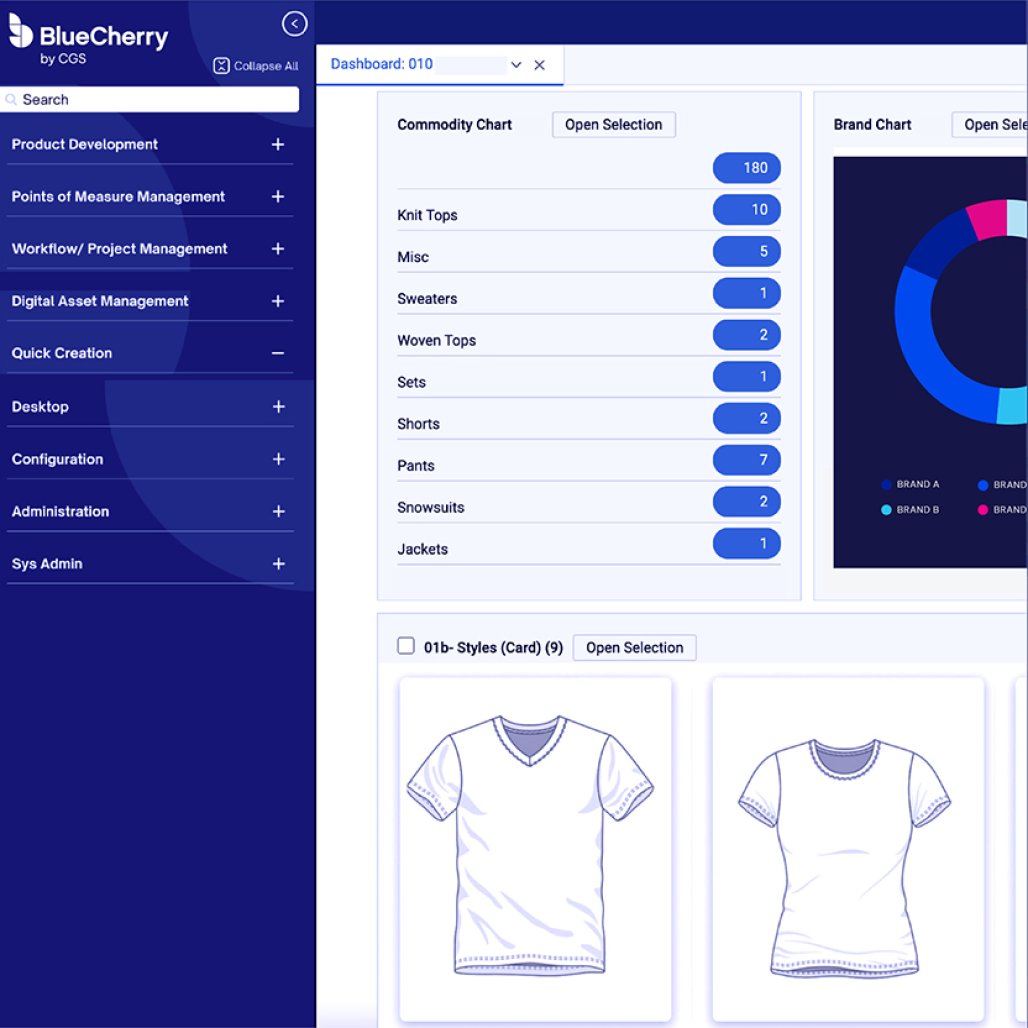
Task: Expand Product Development plus icon
Action: point(278,145)
